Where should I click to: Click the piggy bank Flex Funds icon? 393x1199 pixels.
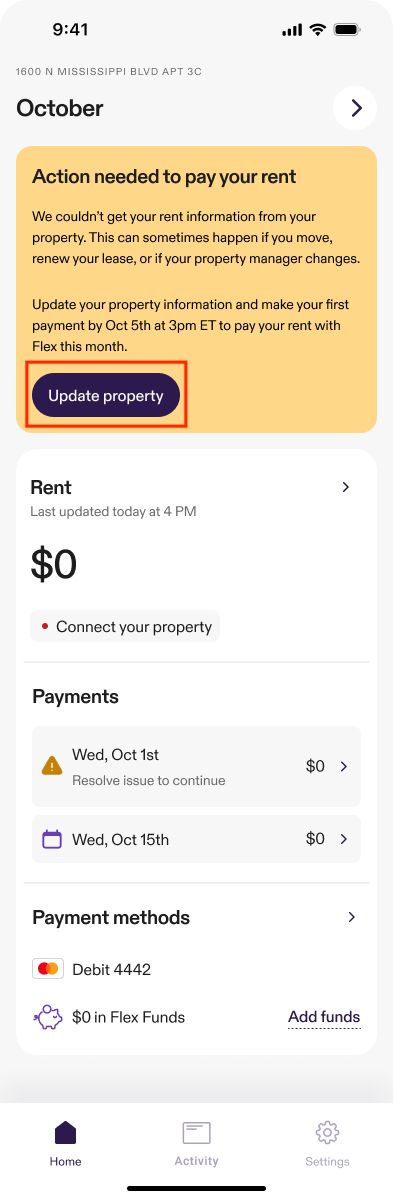coord(48,1017)
